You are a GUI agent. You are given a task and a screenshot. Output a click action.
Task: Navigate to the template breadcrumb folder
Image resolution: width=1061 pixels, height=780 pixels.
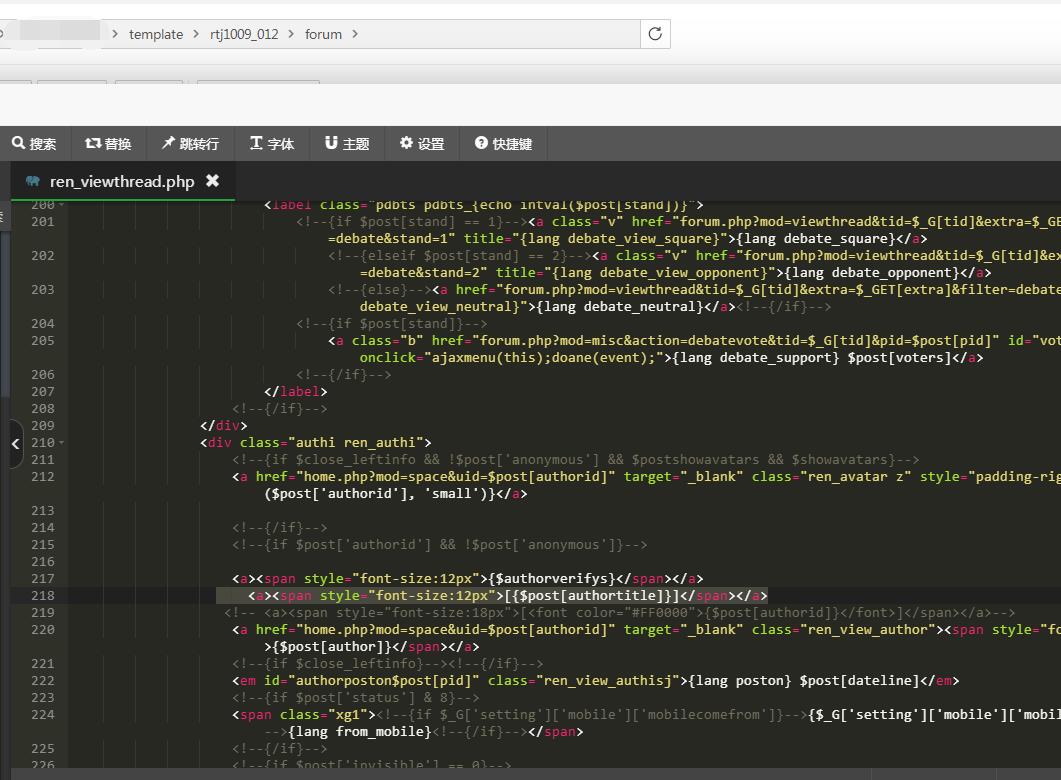point(156,34)
